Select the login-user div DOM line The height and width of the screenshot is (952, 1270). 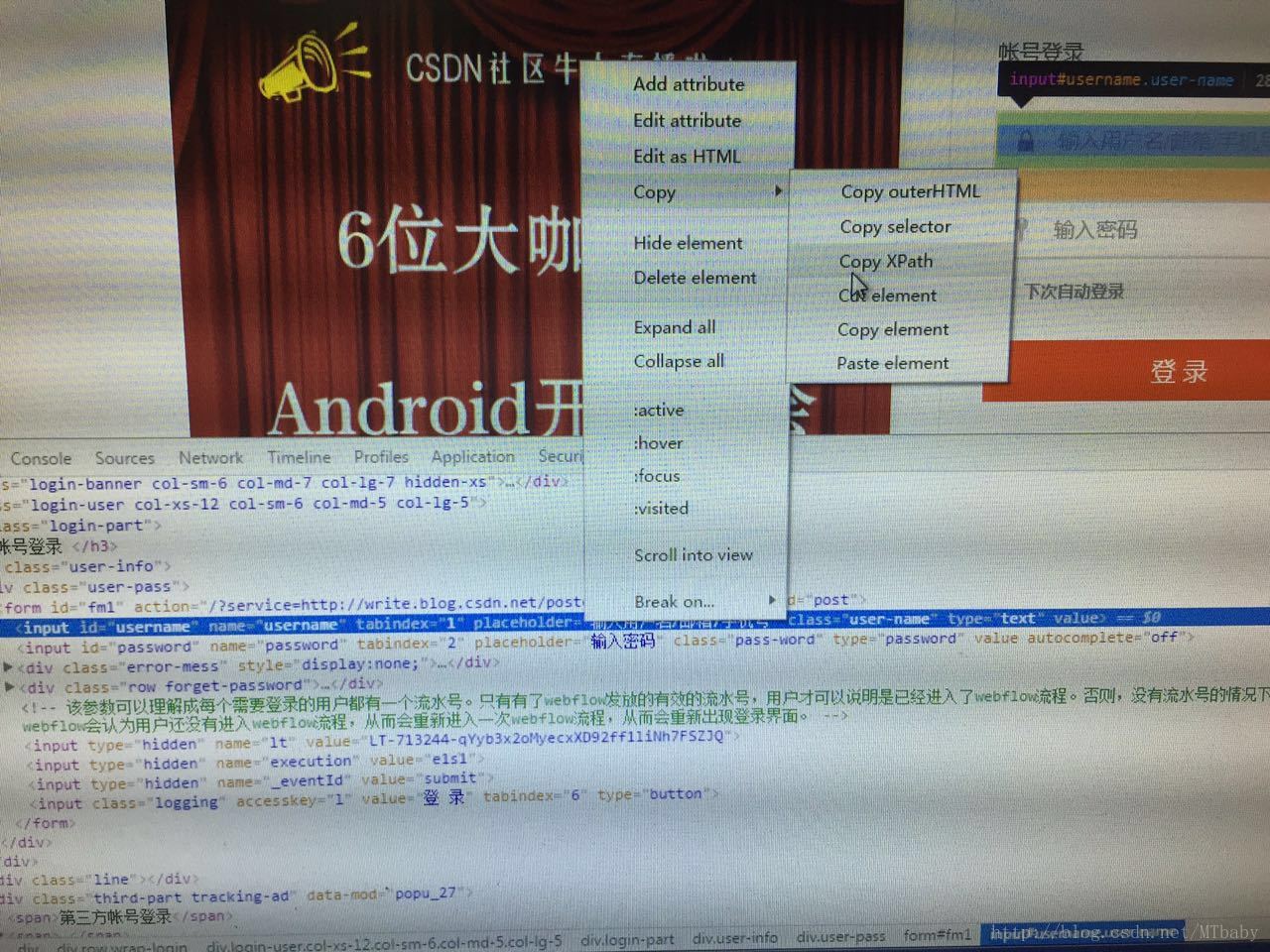pos(243,504)
